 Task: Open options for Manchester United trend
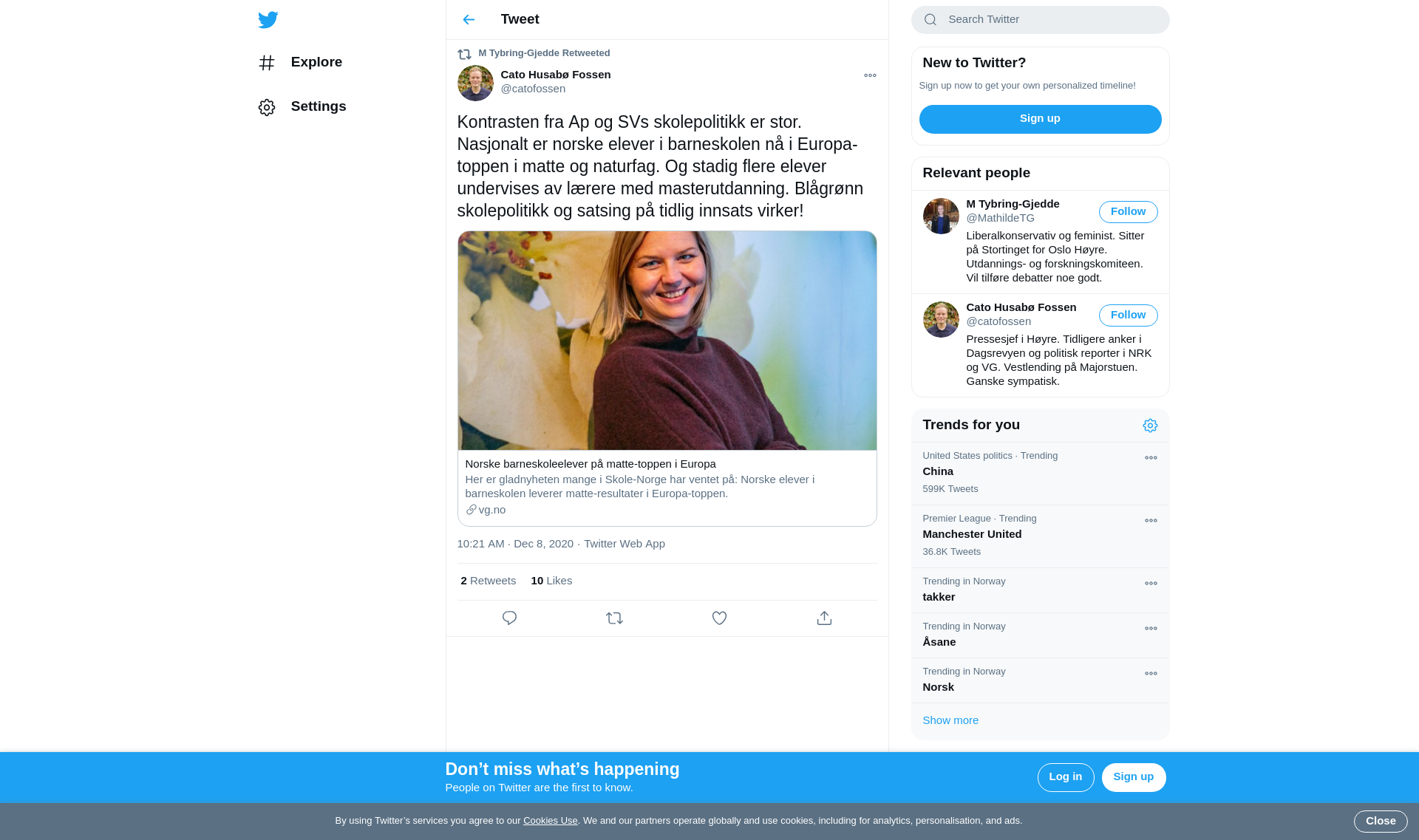click(x=1151, y=521)
